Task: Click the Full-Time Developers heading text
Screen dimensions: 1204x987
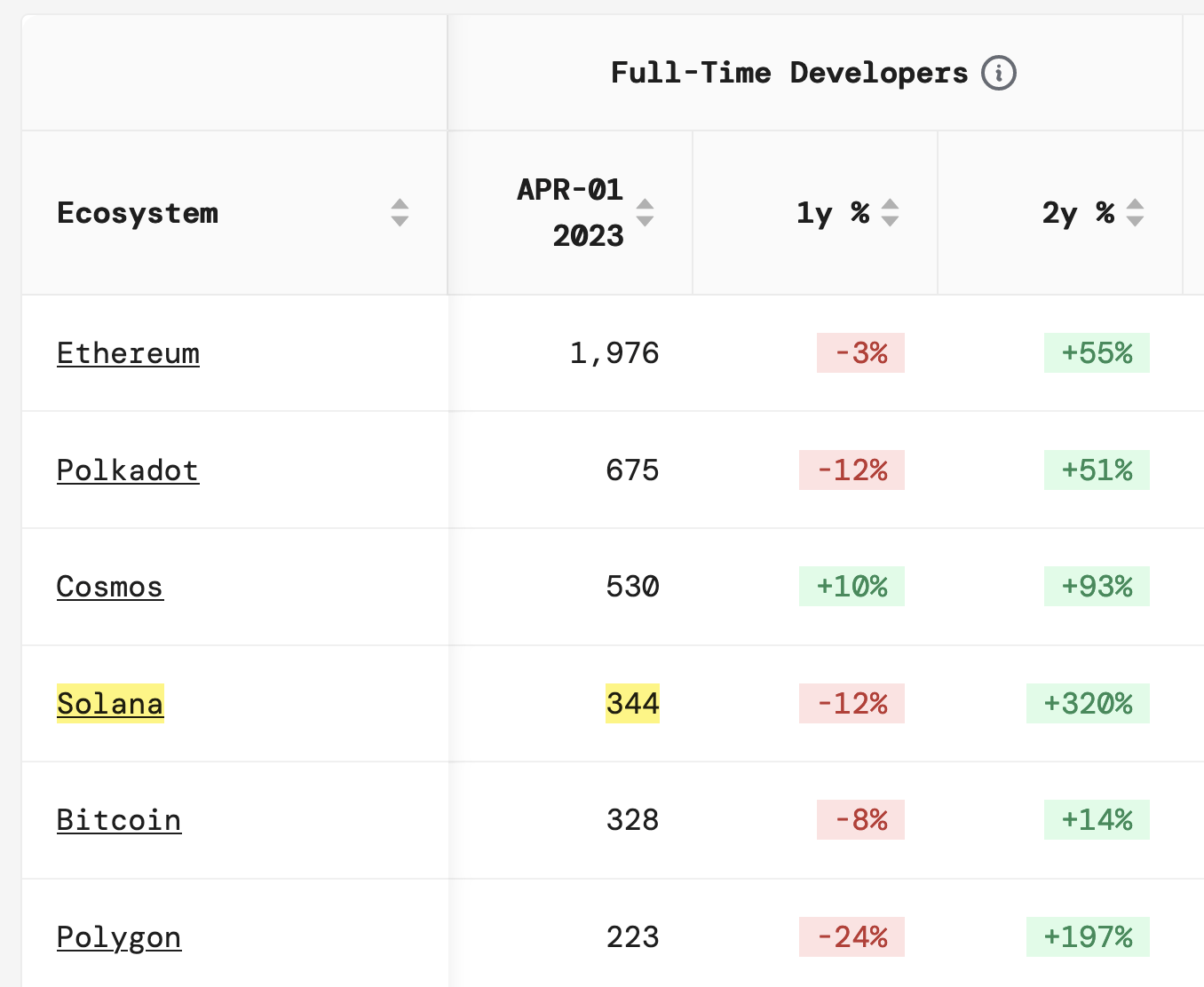Action: point(789,73)
